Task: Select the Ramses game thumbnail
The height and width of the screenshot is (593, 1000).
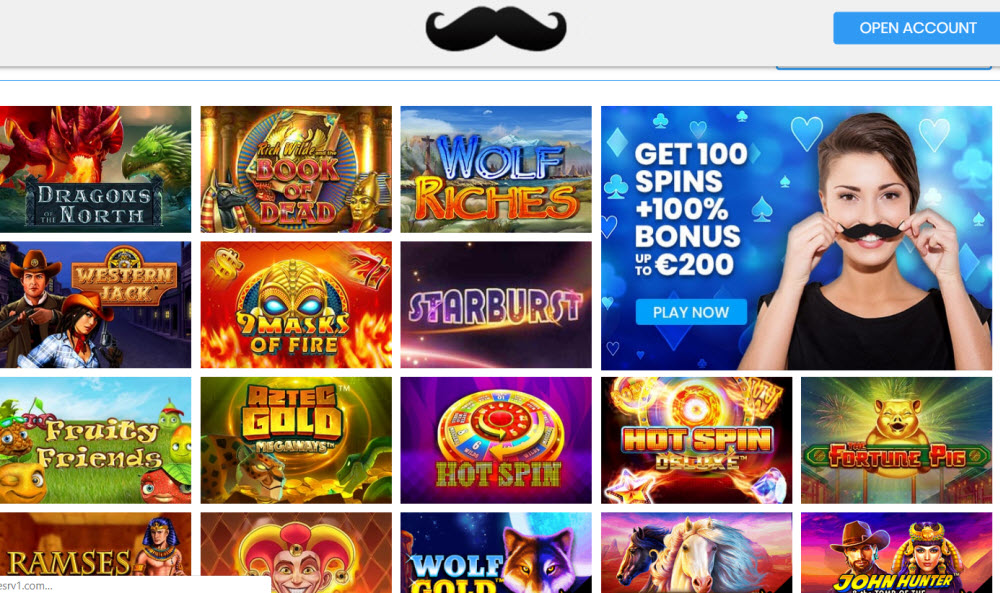Action: 95,545
